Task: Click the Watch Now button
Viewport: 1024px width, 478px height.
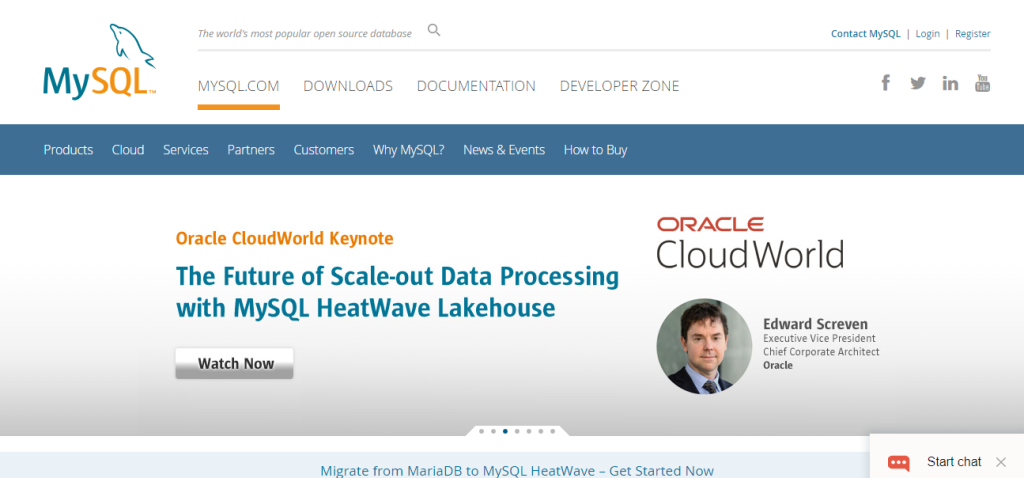Action: [234, 364]
